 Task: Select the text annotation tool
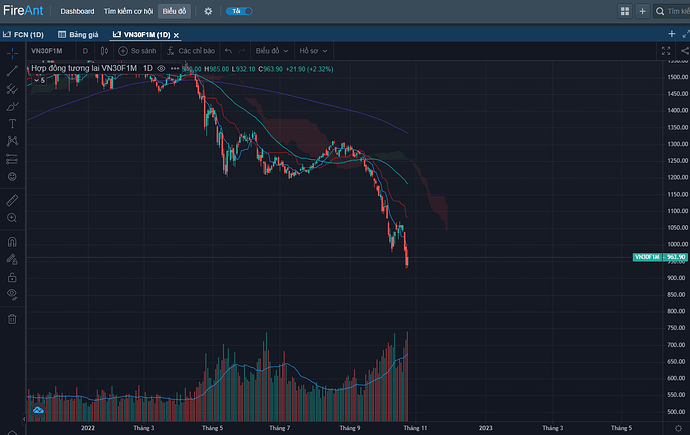[12, 123]
